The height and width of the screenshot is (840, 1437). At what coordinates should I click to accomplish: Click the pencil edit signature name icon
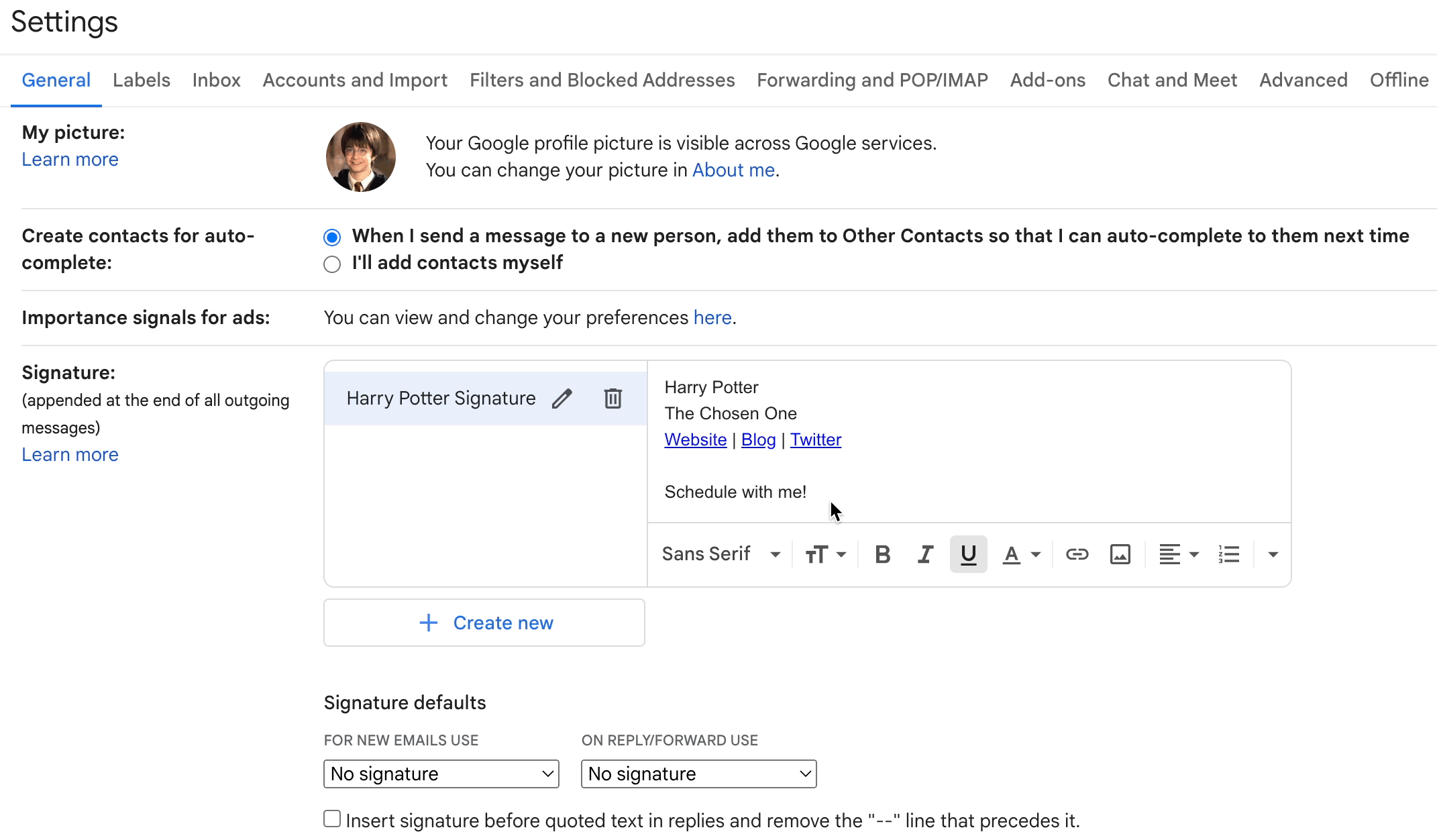tap(562, 399)
